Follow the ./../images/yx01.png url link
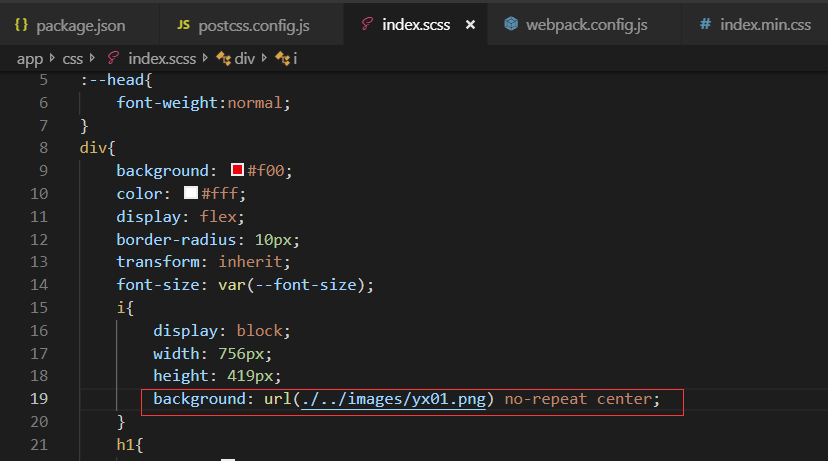 point(394,399)
